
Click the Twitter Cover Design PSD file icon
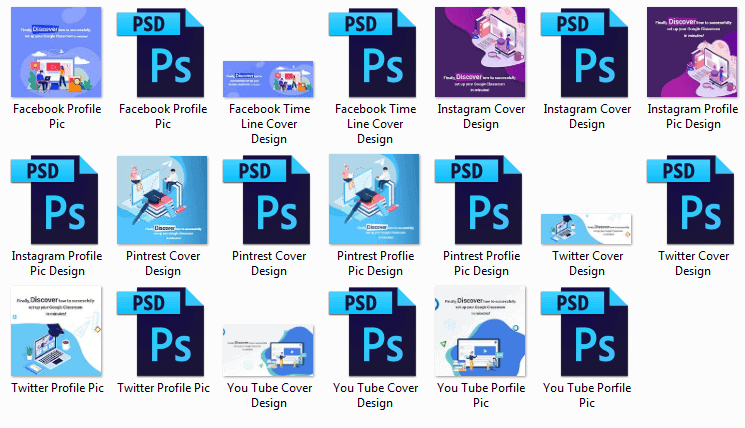[692, 199]
